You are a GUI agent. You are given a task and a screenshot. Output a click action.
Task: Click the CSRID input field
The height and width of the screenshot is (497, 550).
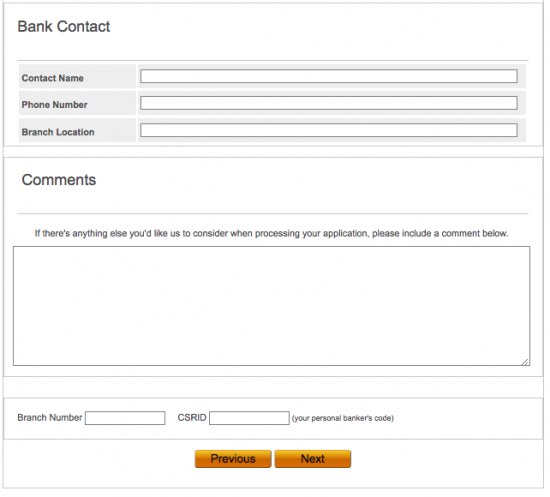249,418
